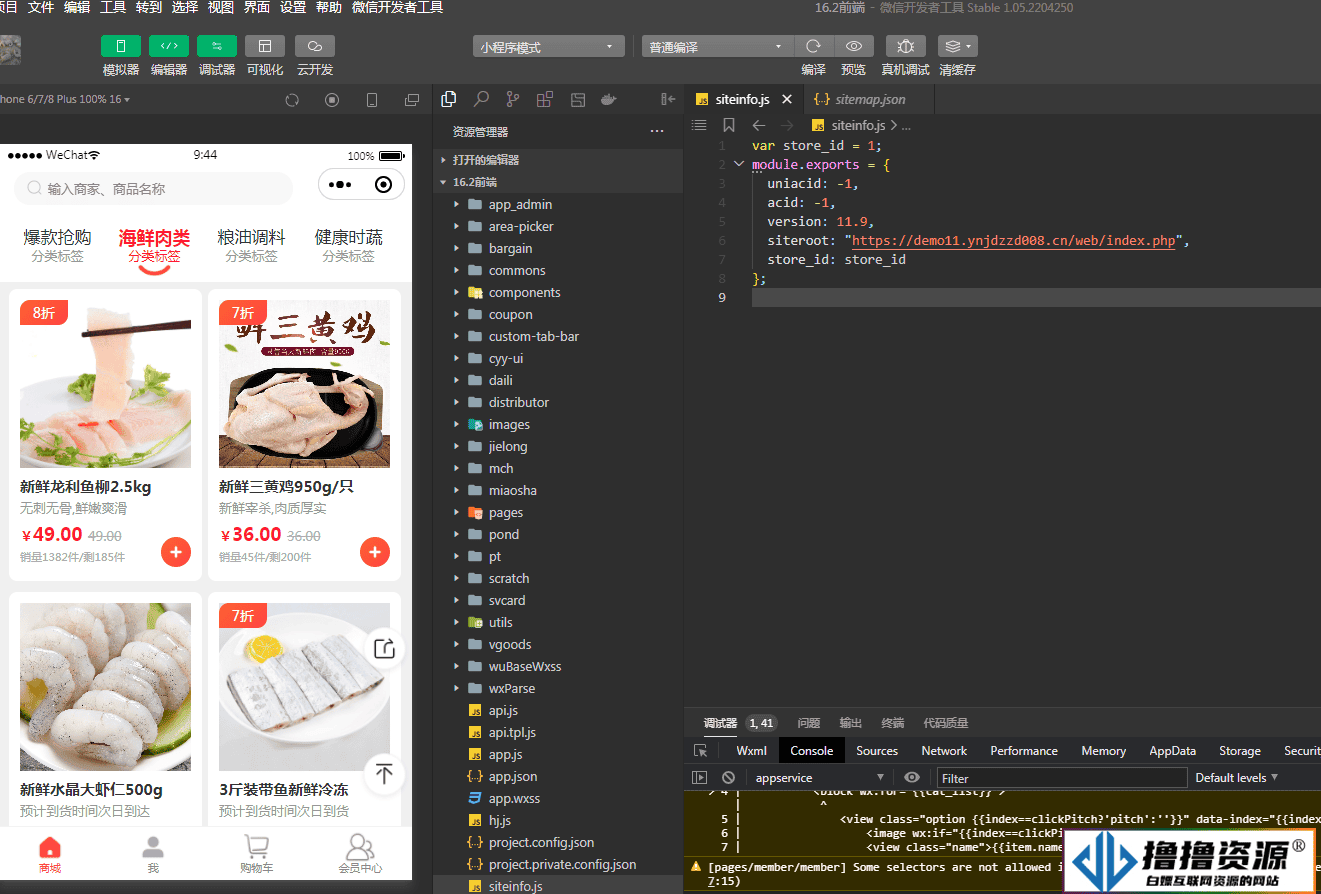Open project.config.json in explorer
The width and height of the screenshot is (1321, 894).
click(x=558, y=842)
